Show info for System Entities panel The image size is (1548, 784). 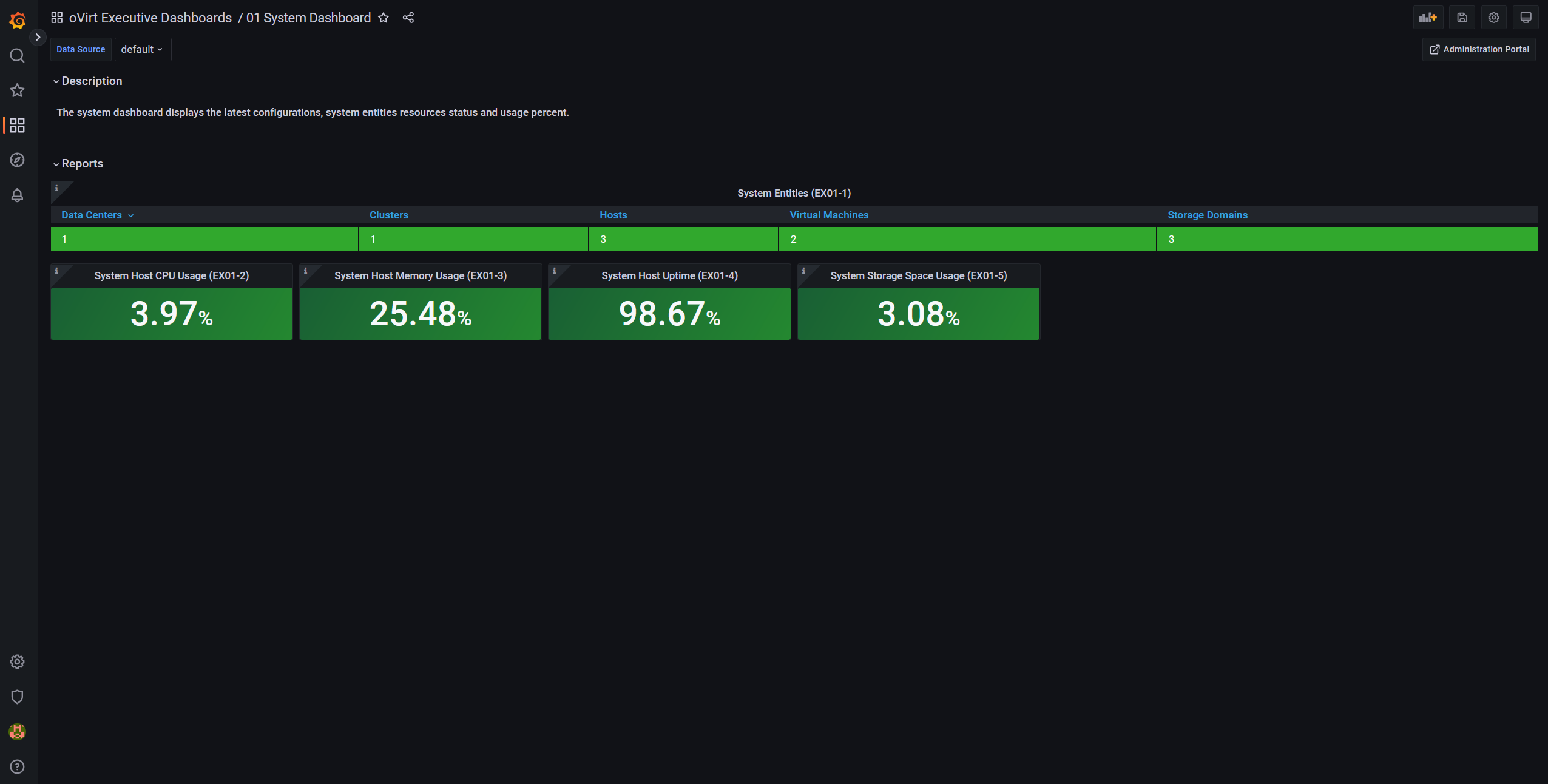56,188
